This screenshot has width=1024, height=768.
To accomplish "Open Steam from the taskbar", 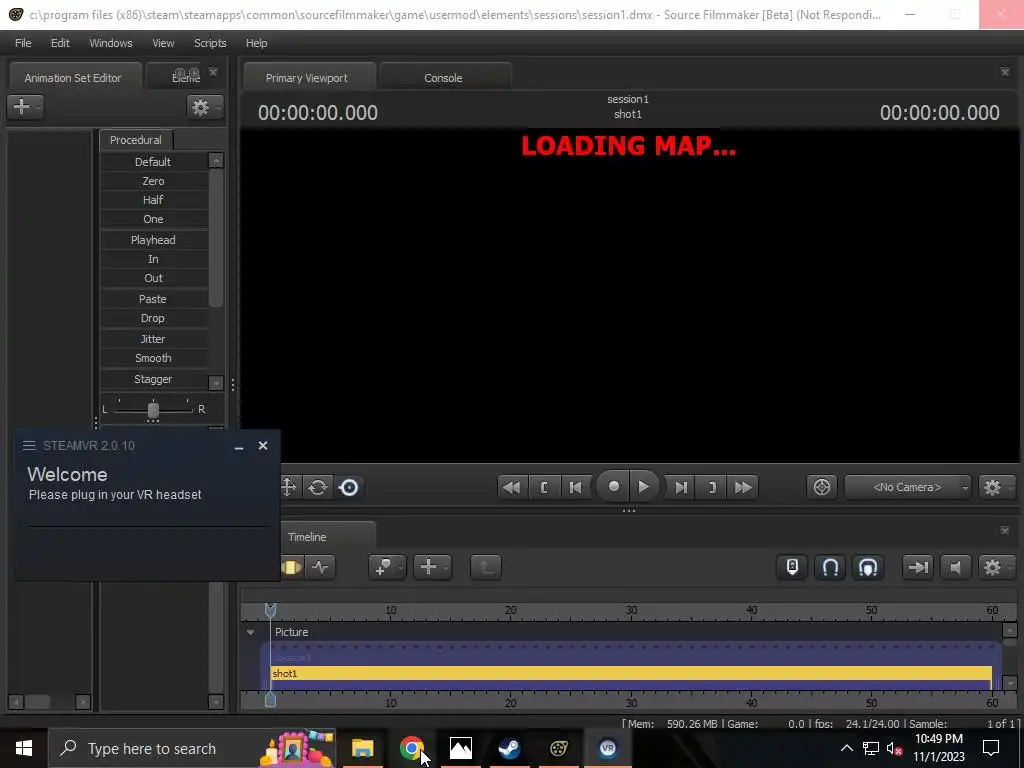I will coord(509,748).
